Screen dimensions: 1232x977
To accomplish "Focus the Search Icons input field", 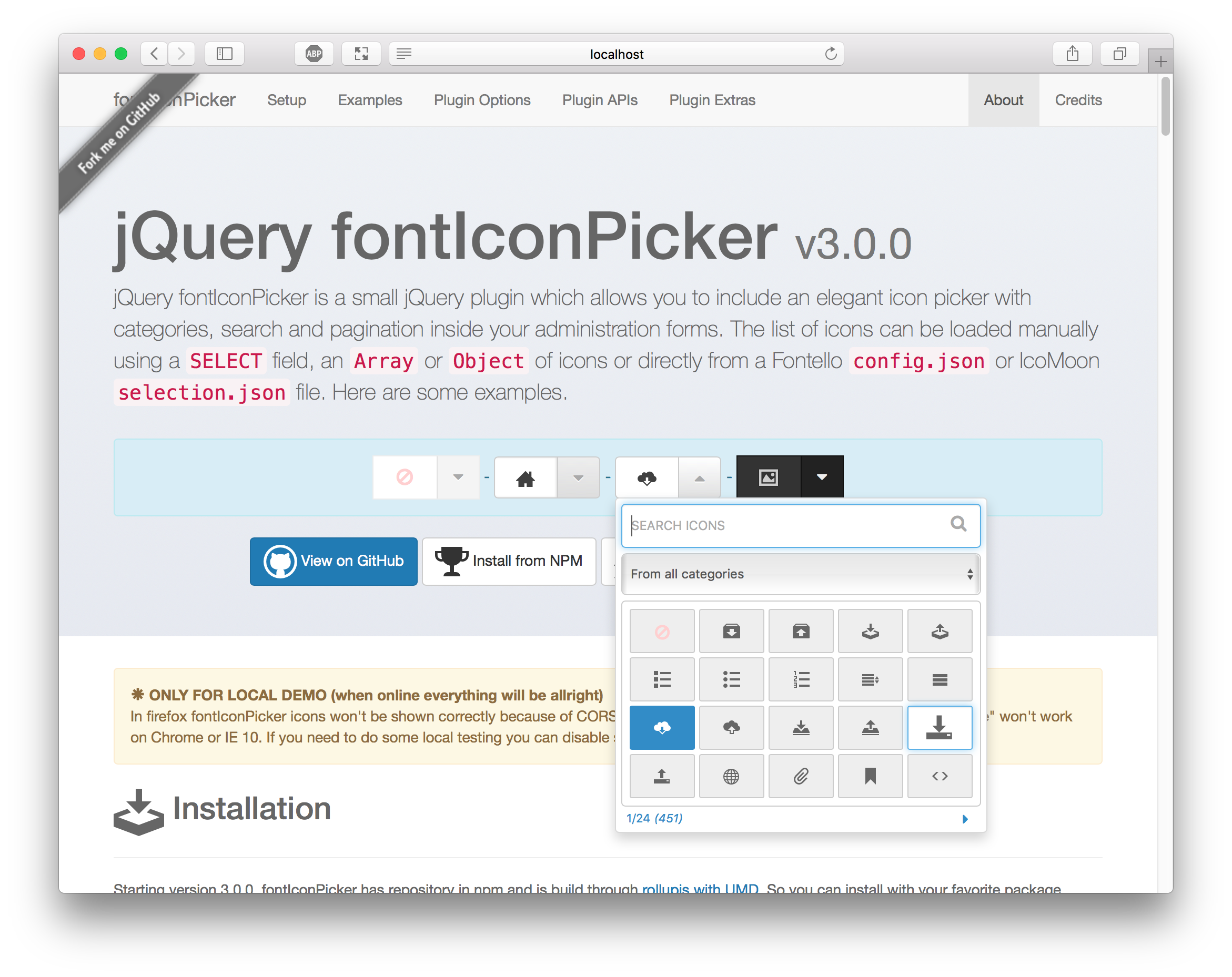I will [x=783, y=525].
